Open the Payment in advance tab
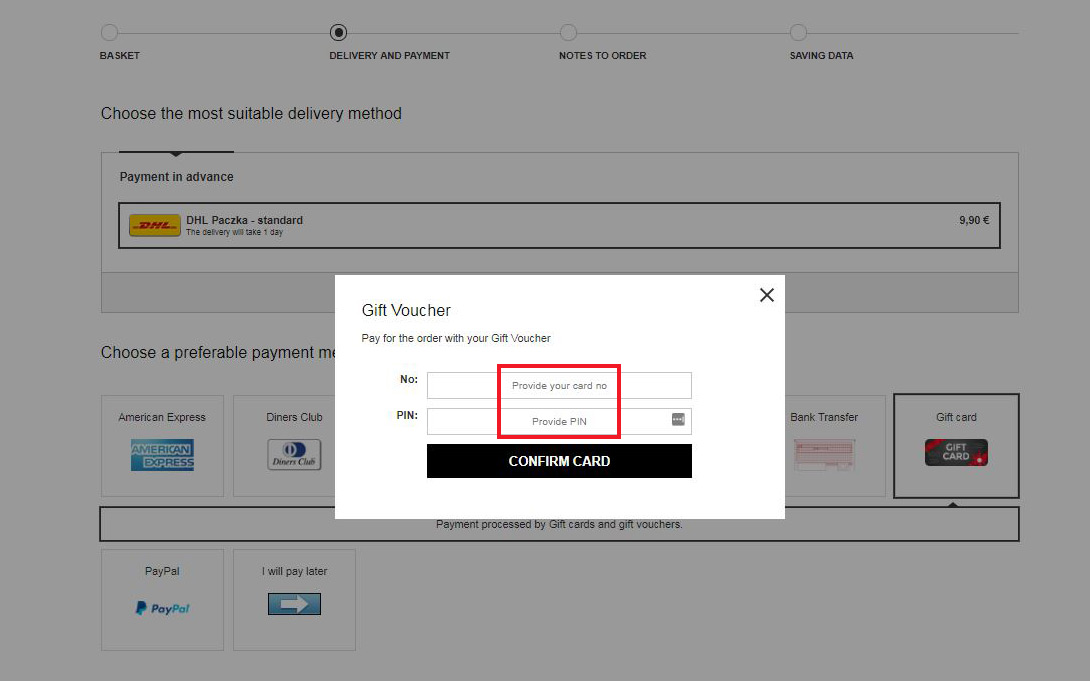The image size is (1090, 681). tap(176, 177)
